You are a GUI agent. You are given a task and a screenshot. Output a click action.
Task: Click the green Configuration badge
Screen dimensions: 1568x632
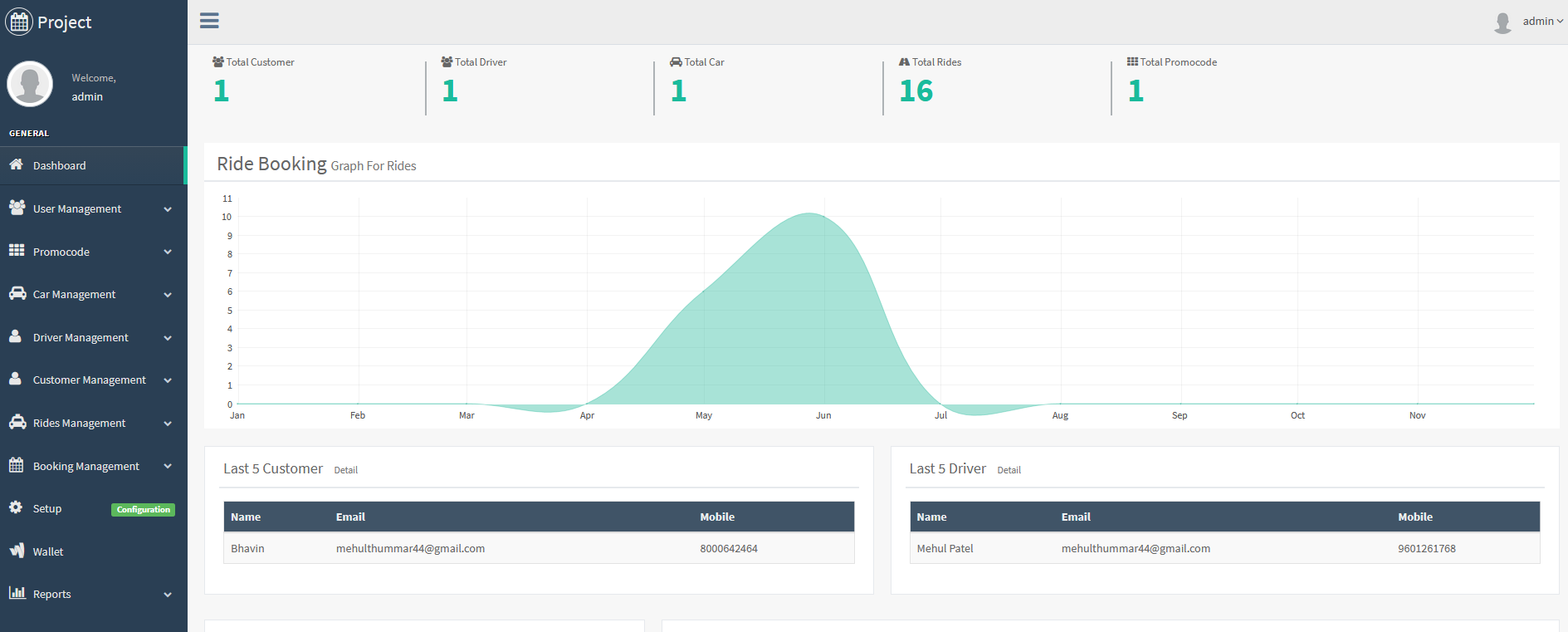(x=143, y=510)
